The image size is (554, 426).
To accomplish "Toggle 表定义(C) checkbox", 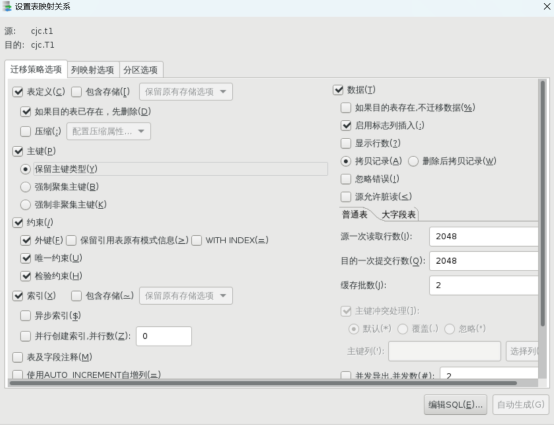I will coord(18,92).
